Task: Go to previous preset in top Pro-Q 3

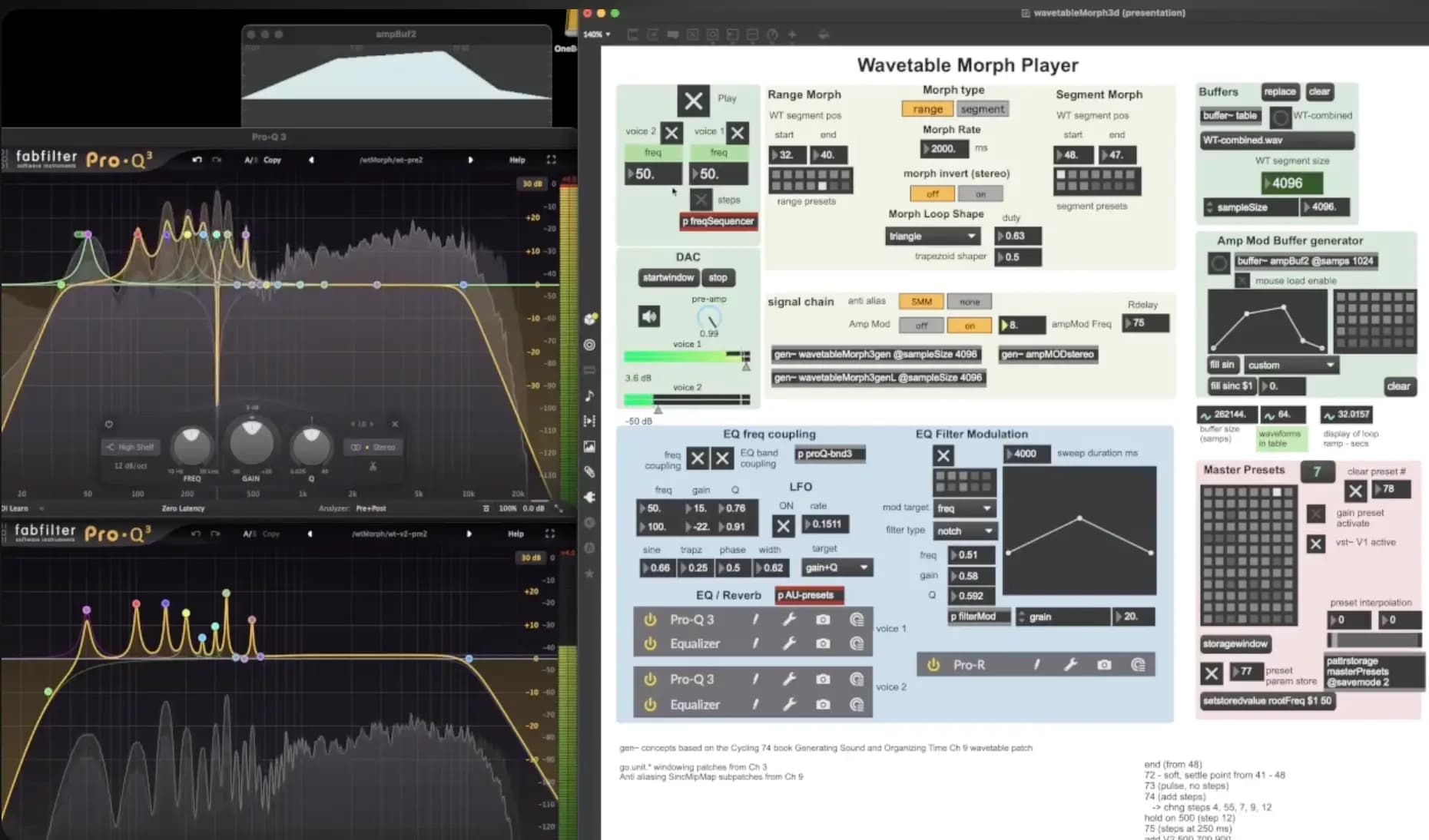Action: pos(311,160)
